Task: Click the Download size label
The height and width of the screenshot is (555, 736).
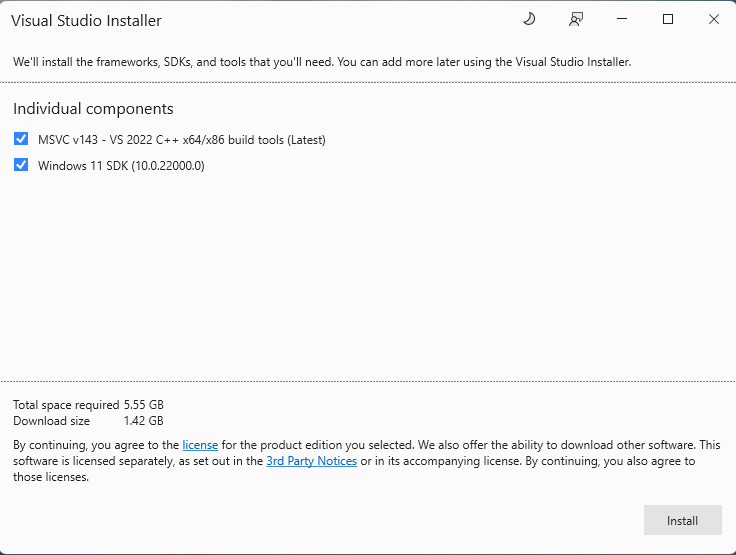Action: (52, 421)
